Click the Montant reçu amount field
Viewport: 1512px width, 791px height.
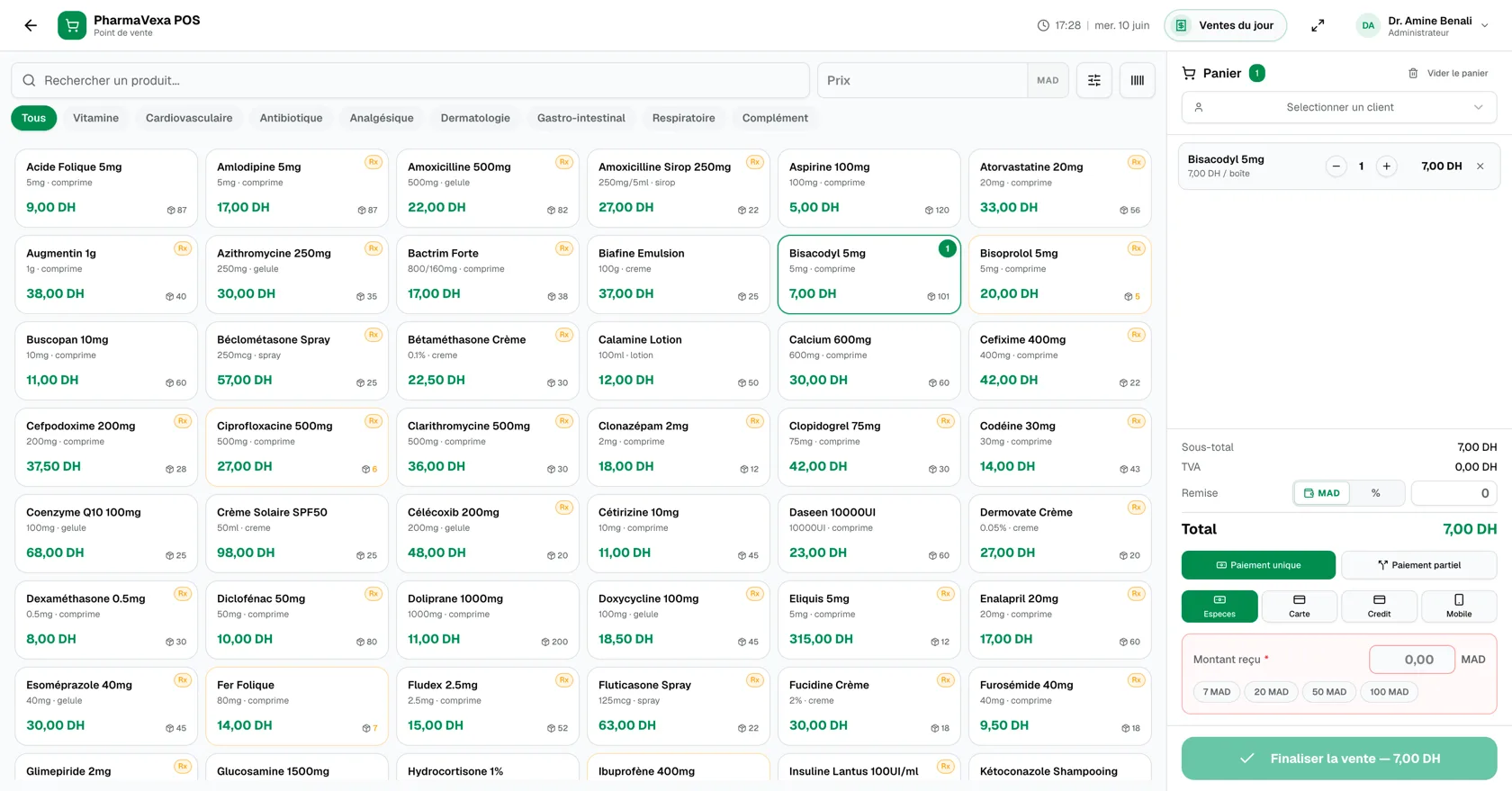click(x=1412, y=660)
